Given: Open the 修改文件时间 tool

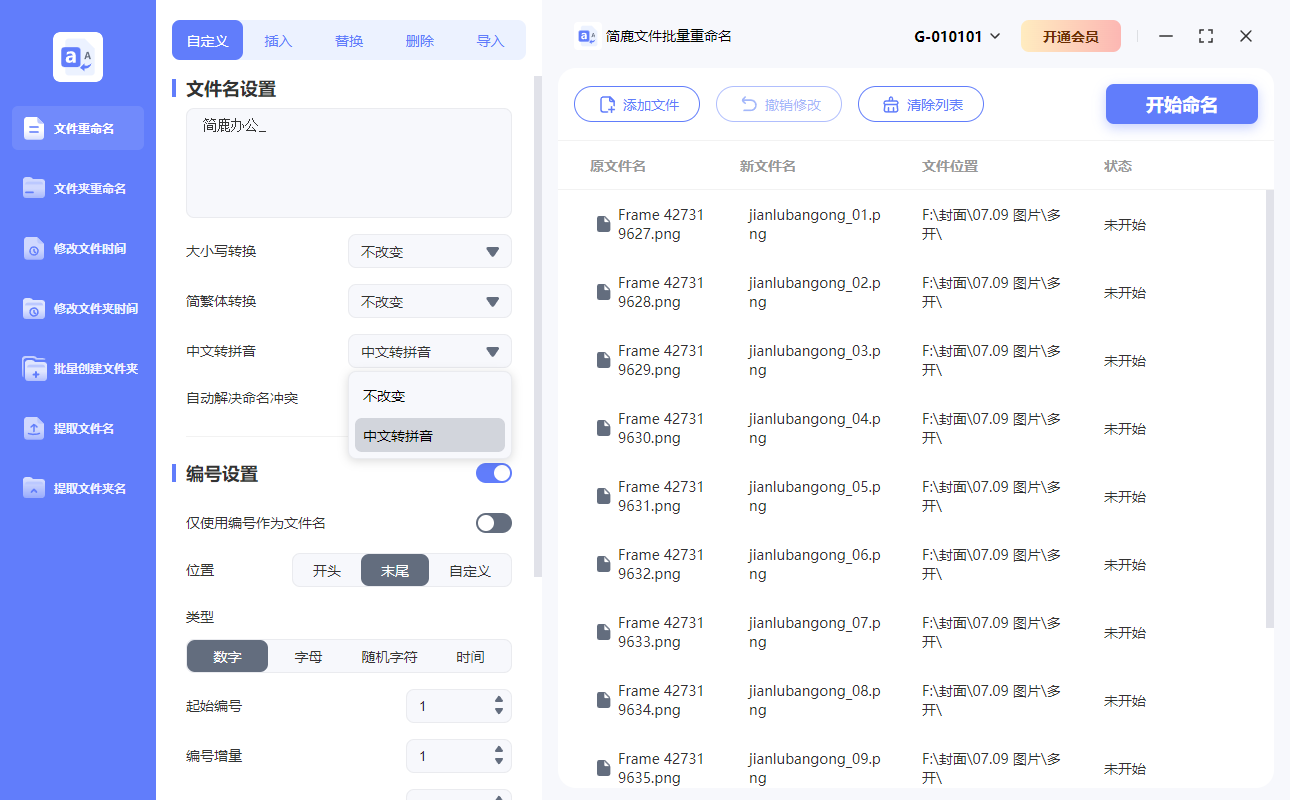Looking at the screenshot, I should [77, 248].
